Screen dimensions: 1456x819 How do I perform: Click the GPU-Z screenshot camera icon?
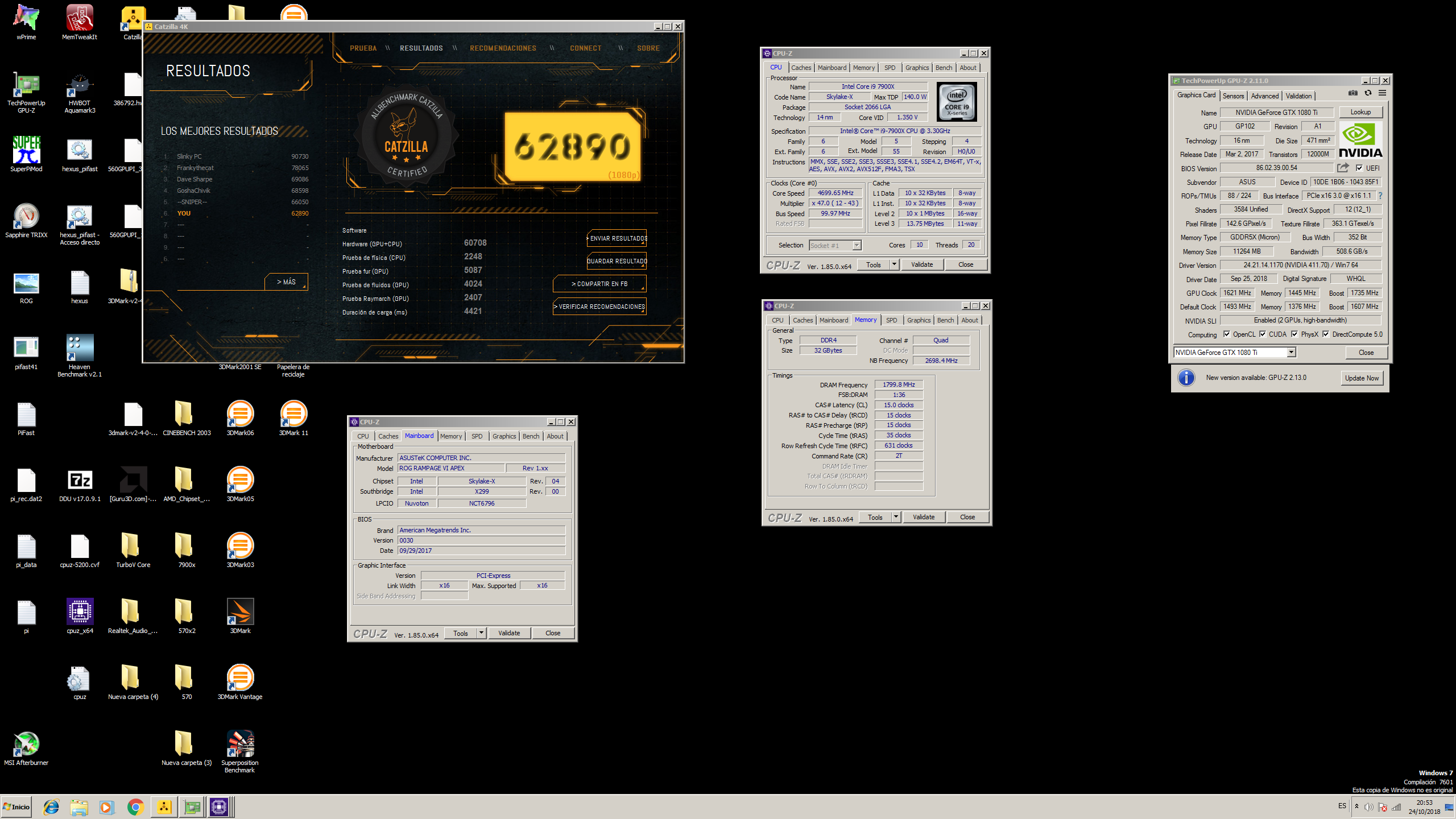(x=1353, y=93)
